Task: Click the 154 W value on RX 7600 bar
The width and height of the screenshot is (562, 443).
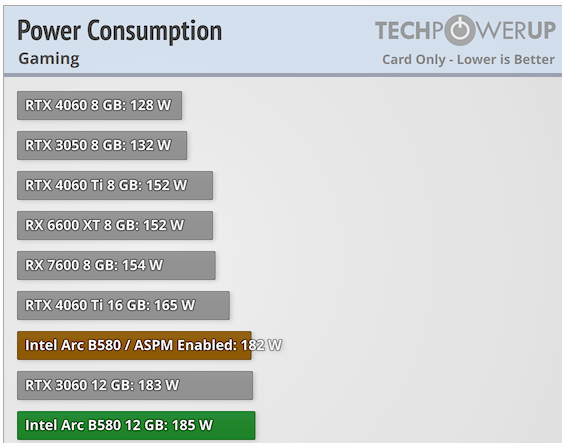Action: [142, 265]
